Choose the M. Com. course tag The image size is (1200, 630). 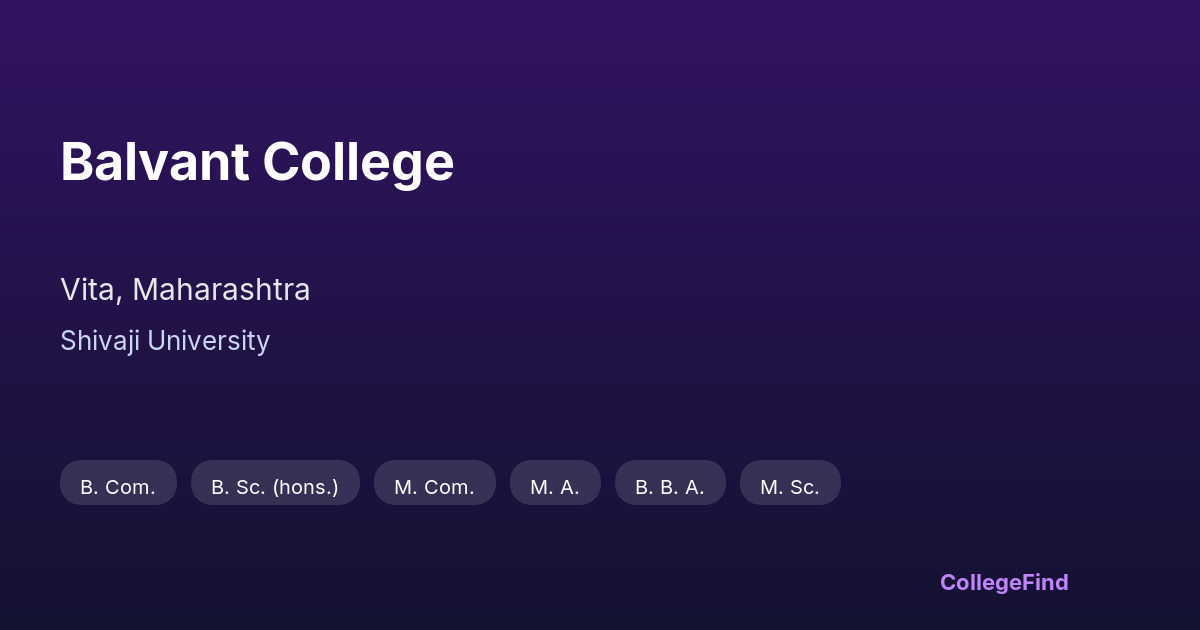(x=434, y=484)
